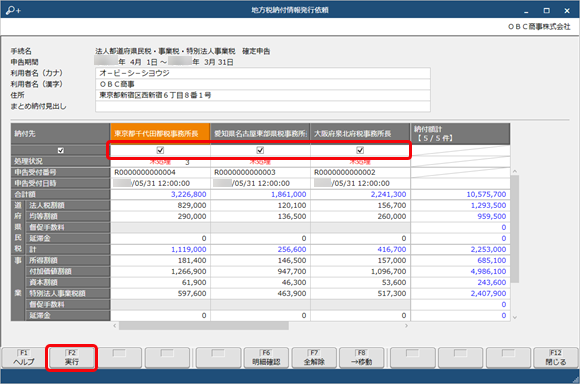Click 付加価値割額 value 1,266,900

pyautogui.click(x=189, y=272)
